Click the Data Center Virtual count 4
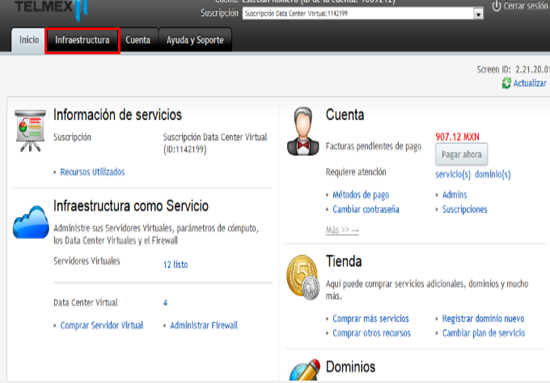The height and width of the screenshot is (383, 550). [x=165, y=303]
